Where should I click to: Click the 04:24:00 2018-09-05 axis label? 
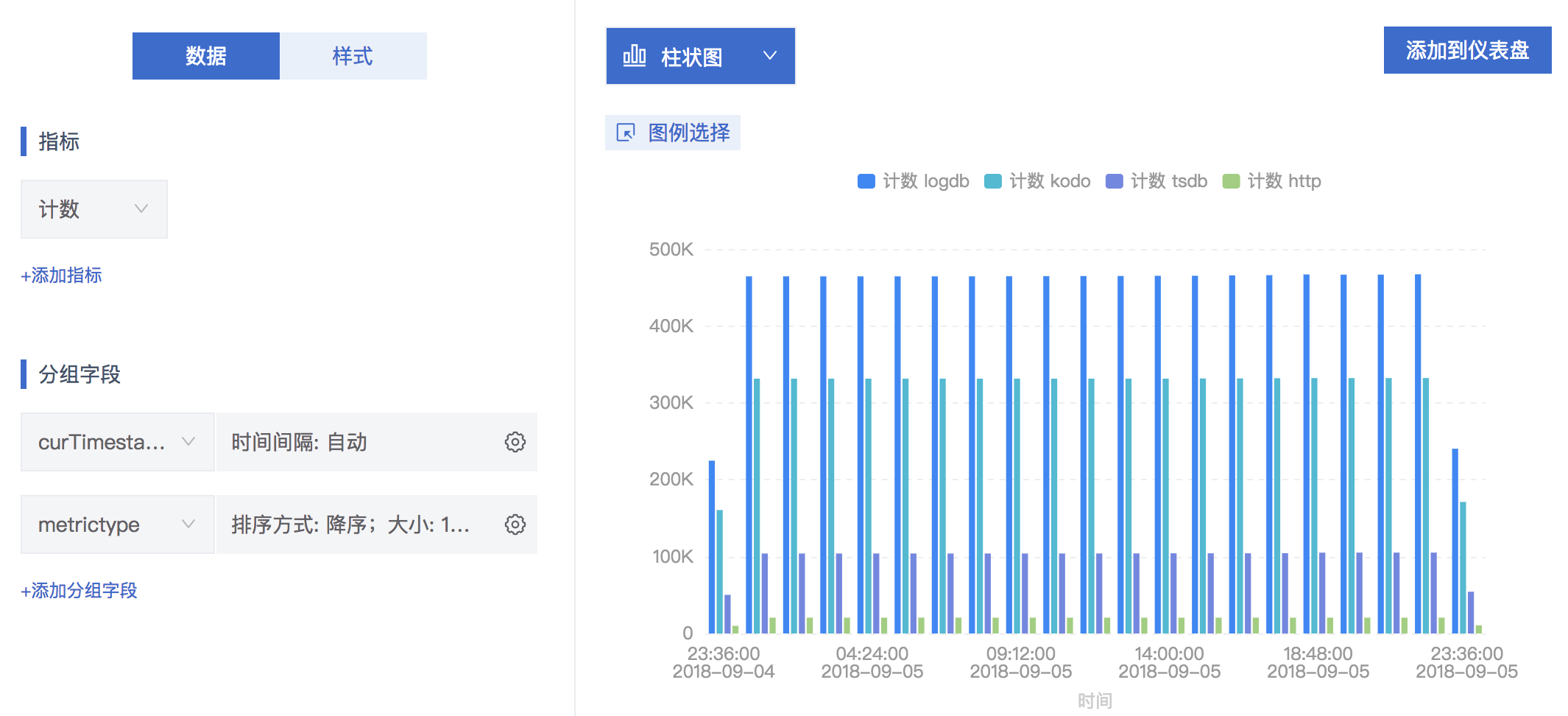(872, 662)
